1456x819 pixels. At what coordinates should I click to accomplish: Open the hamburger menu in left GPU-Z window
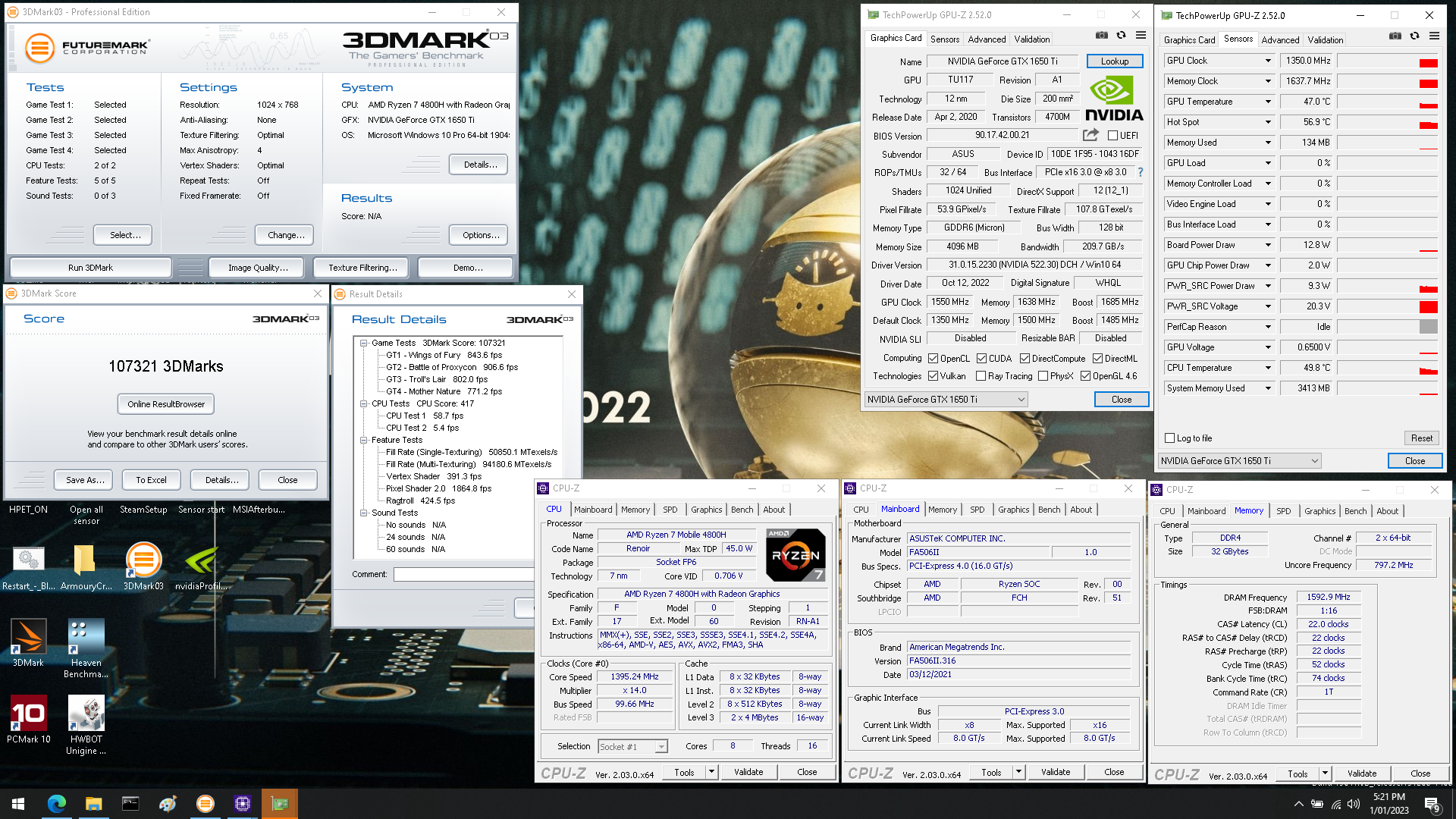point(1141,35)
